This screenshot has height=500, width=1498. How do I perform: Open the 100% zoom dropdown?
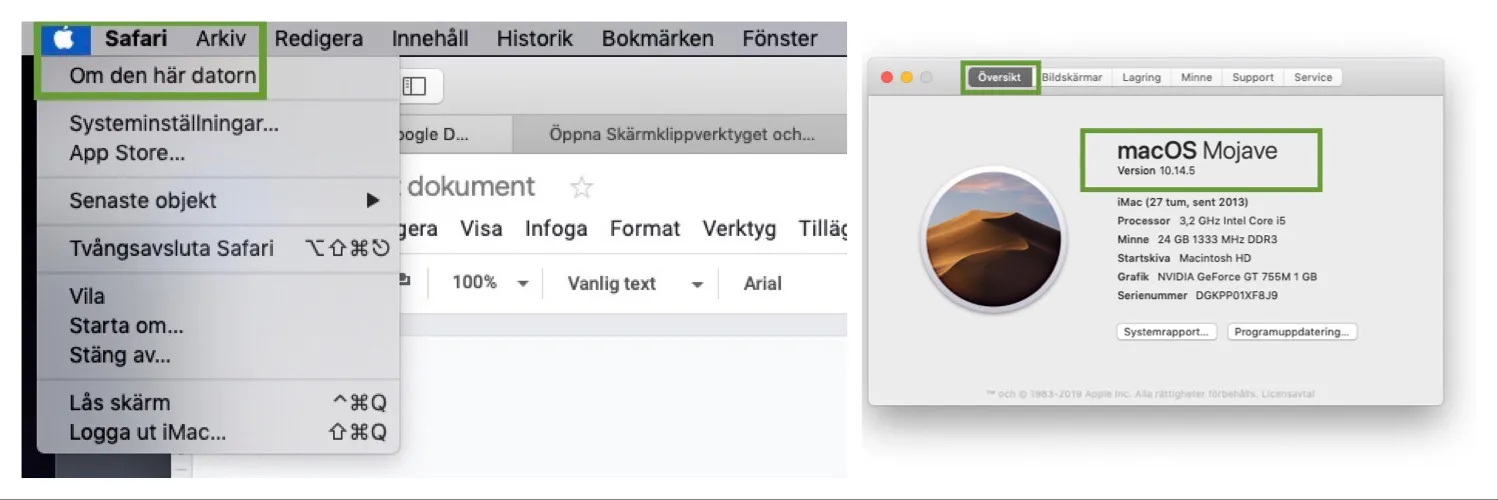pos(489,283)
